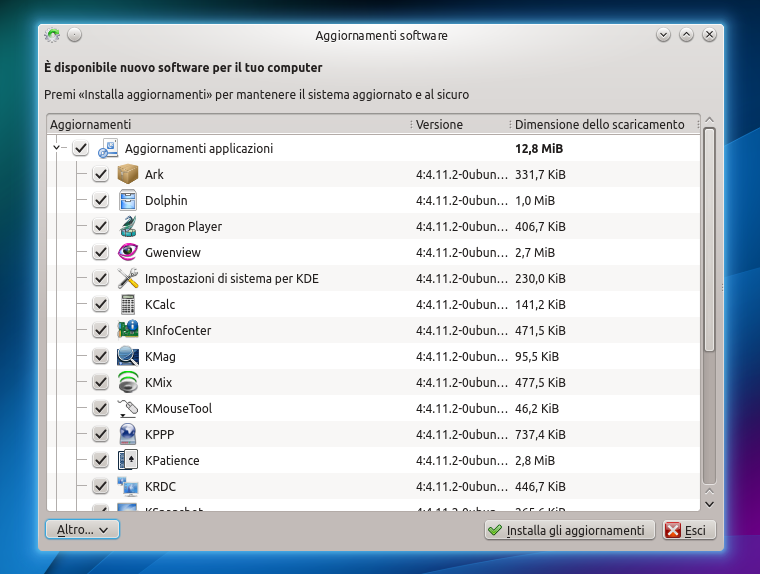The height and width of the screenshot is (574, 760).
Task: Click the Gwenview eye icon
Action: pyautogui.click(x=128, y=252)
